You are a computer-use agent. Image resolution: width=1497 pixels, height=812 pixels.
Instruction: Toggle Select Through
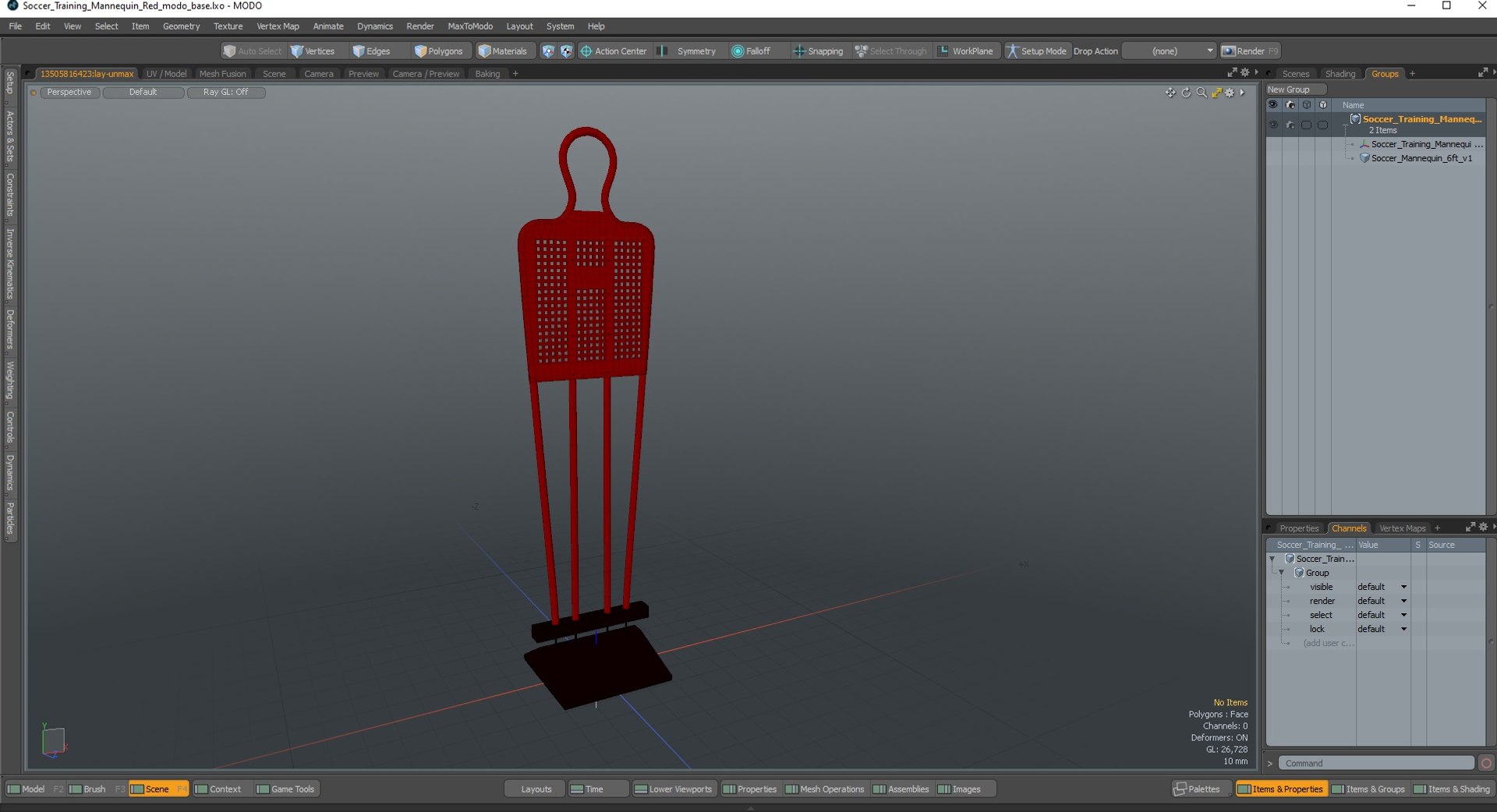[891, 51]
